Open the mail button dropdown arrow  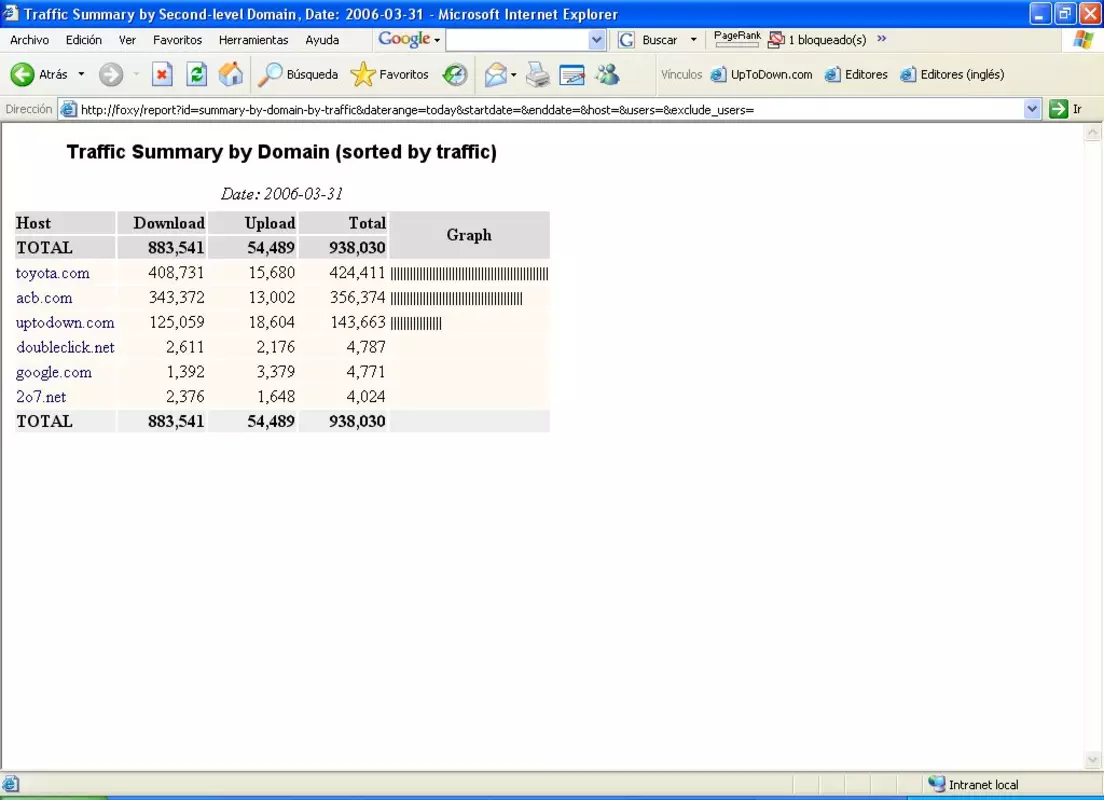point(513,75)
